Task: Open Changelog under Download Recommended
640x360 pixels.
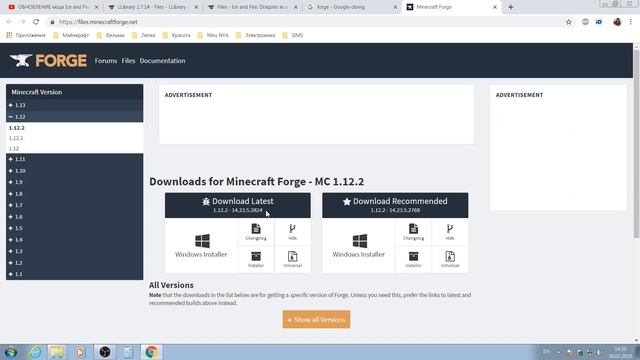Action: pyautogui.click(x=413, y=232)
